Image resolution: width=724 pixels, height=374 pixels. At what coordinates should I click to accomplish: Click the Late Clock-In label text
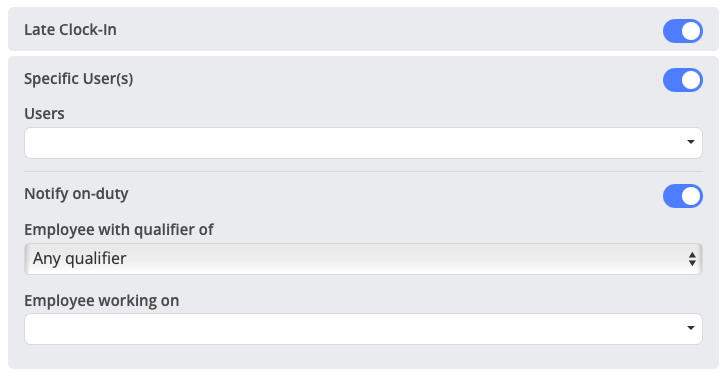[x=70, y=30]
